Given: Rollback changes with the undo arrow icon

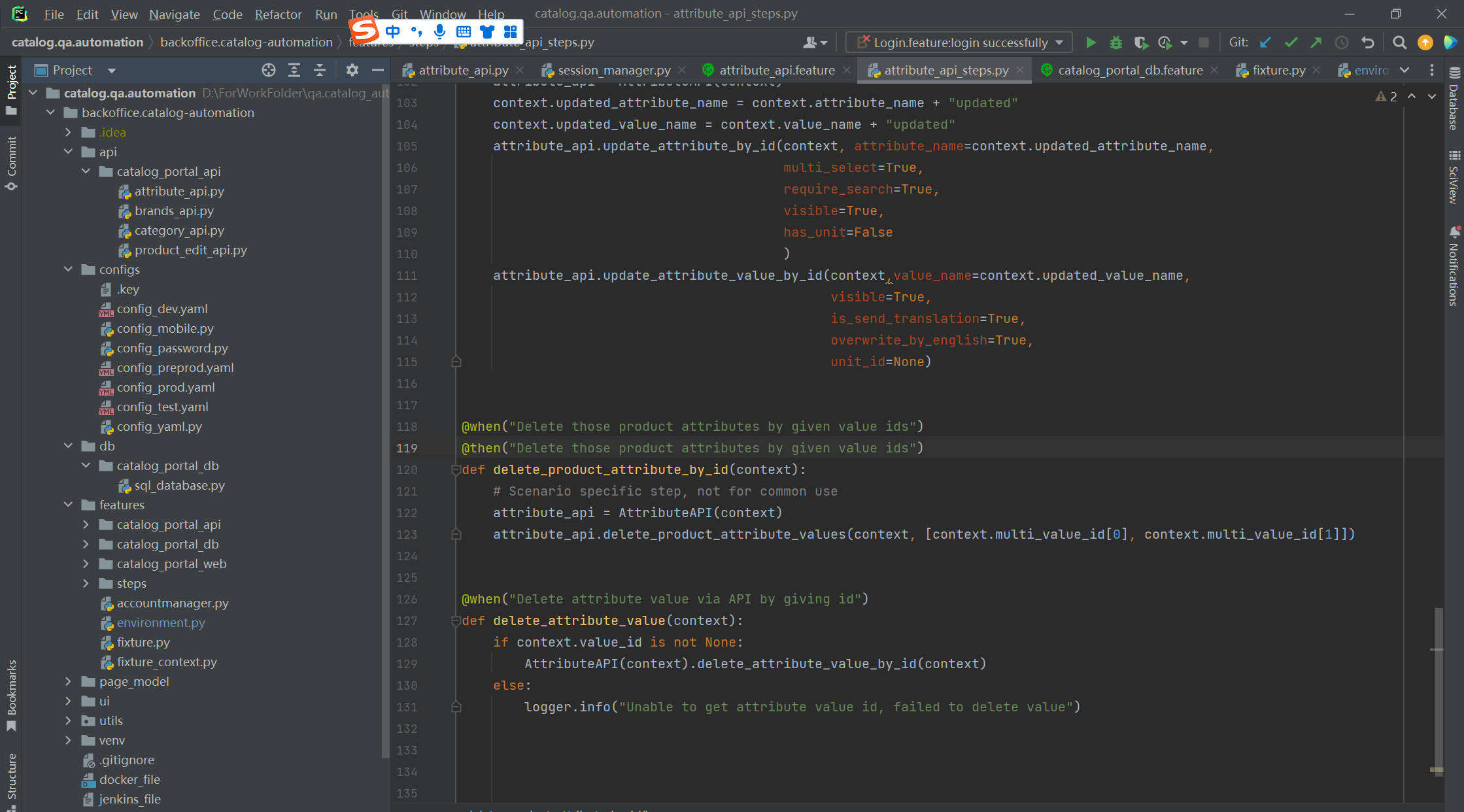Looking at the screenshot, I should [x=1367, y=42].
